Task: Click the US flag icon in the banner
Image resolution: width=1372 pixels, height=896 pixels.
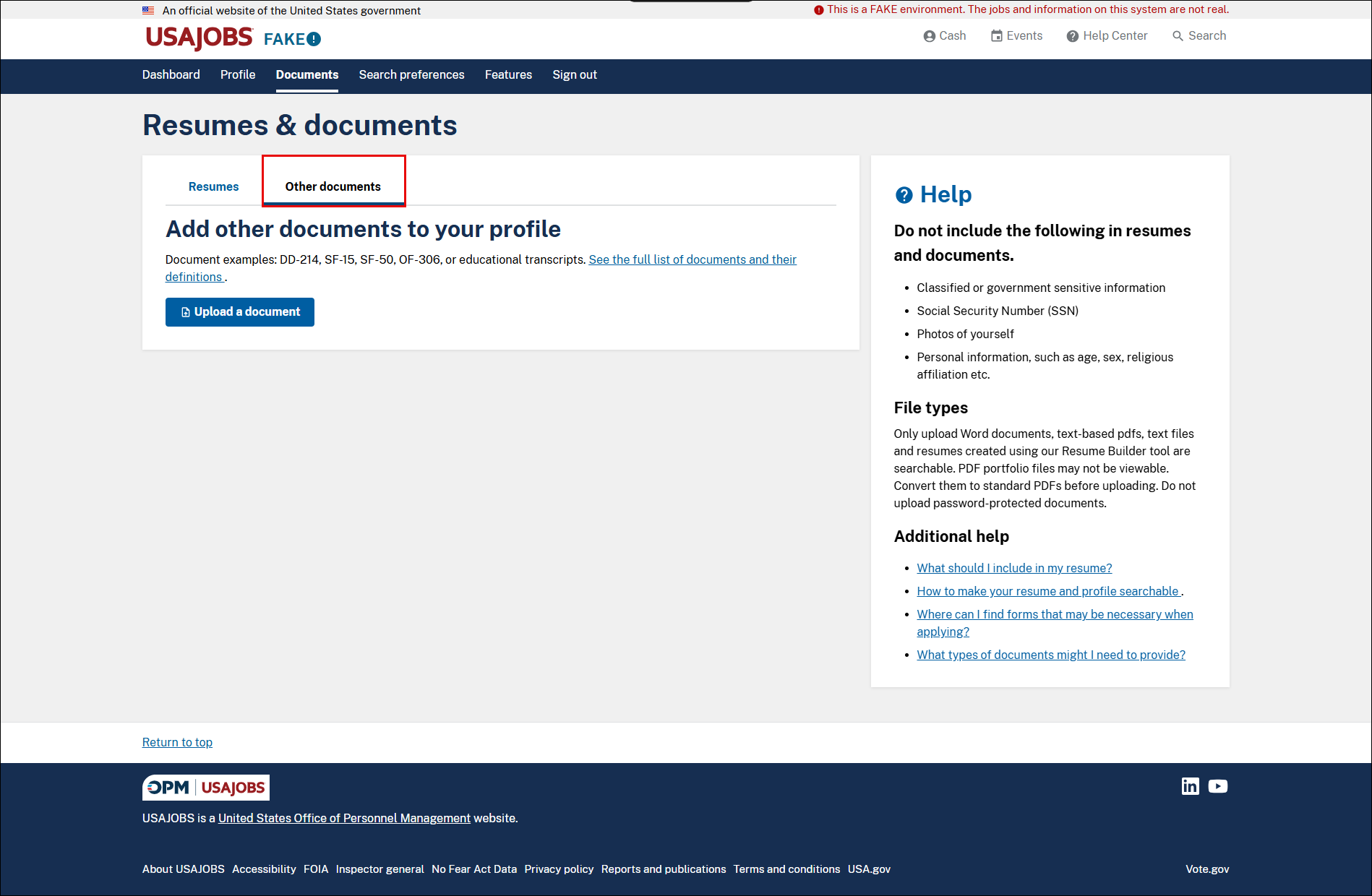Action: coord(148,10)
